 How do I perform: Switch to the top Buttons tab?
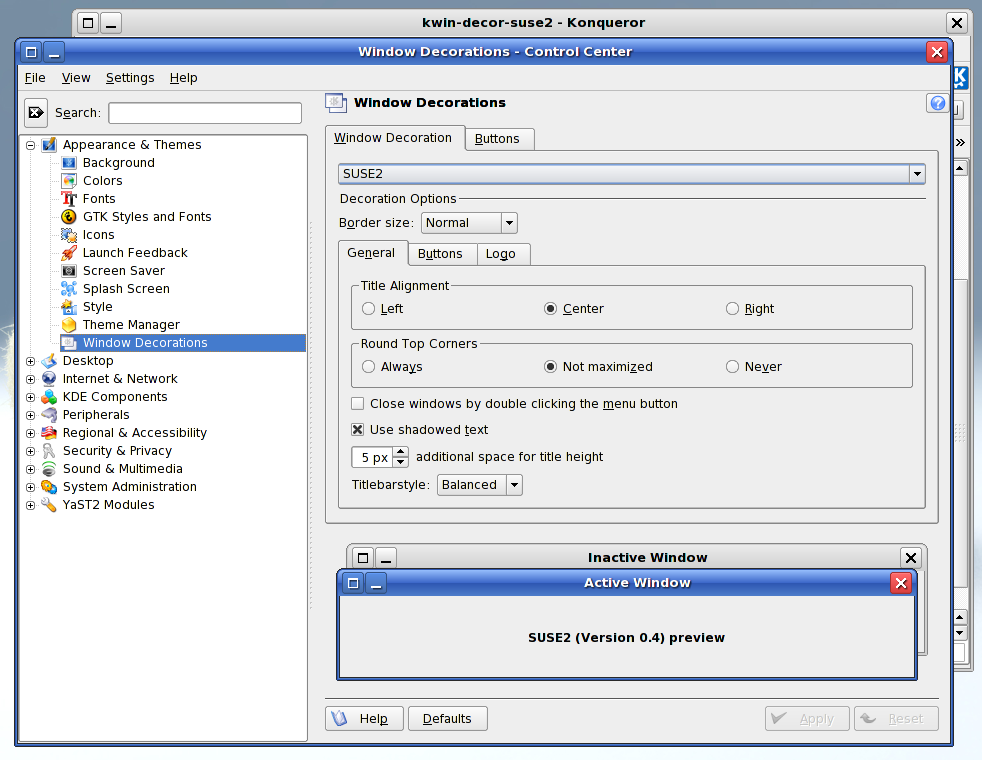click(499, 139)
